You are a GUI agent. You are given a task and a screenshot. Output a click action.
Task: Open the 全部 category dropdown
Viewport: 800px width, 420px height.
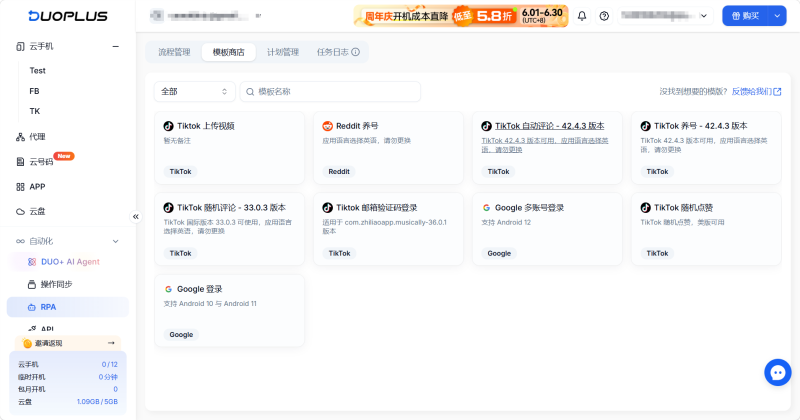(194, 92)
